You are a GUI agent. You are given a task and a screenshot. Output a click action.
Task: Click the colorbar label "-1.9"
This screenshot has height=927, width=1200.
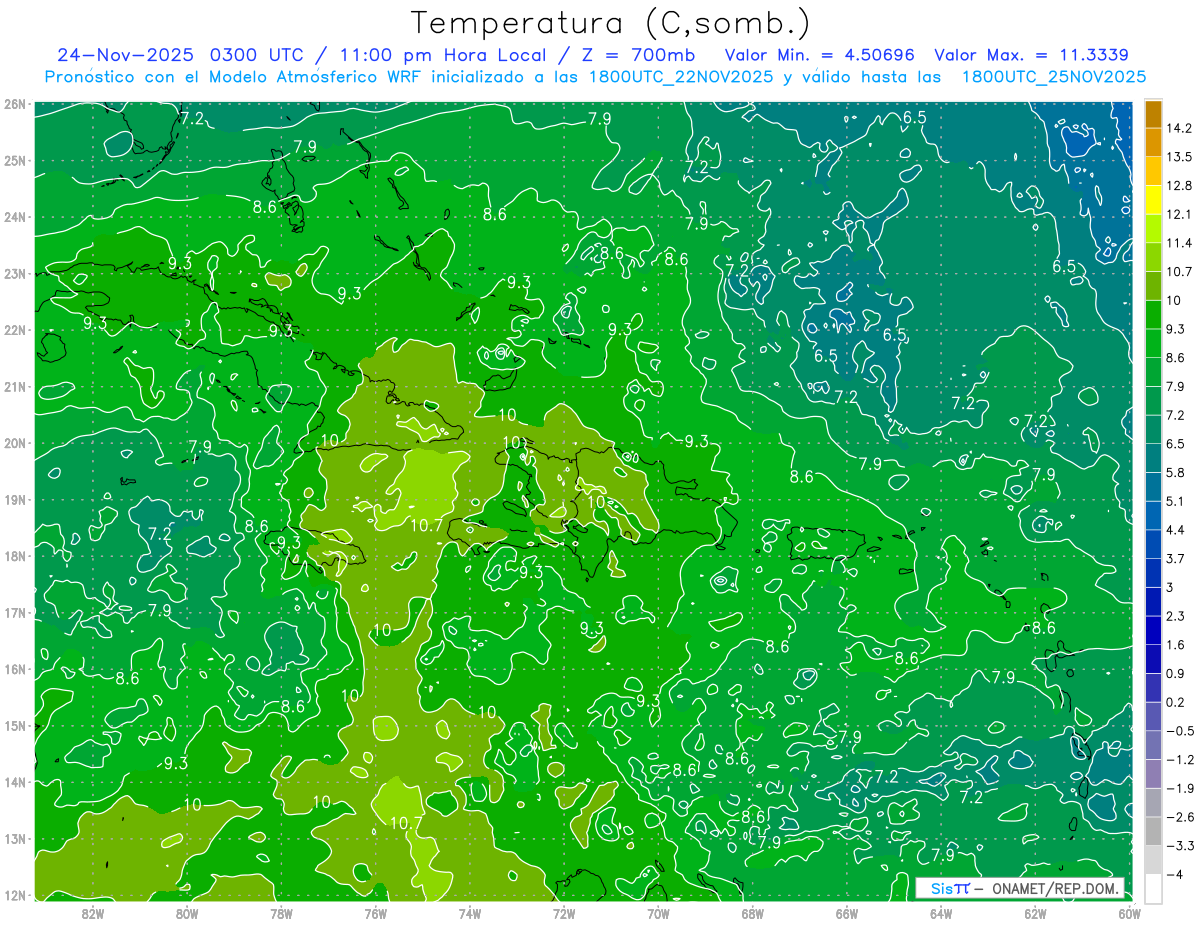coord(1180,789)
